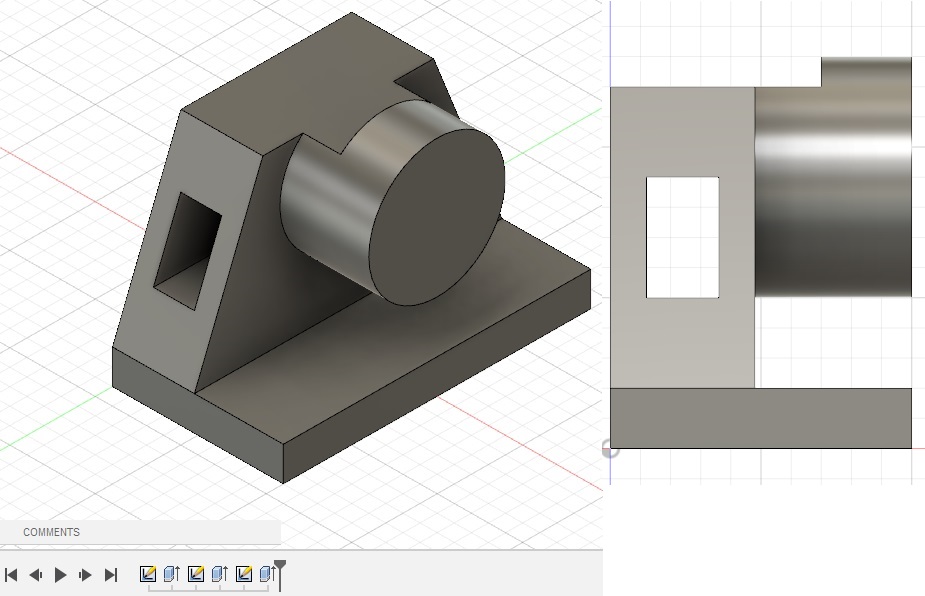Select the base plate in the side view
This screenshot has width=925, height=596.
tap(760, 418)
